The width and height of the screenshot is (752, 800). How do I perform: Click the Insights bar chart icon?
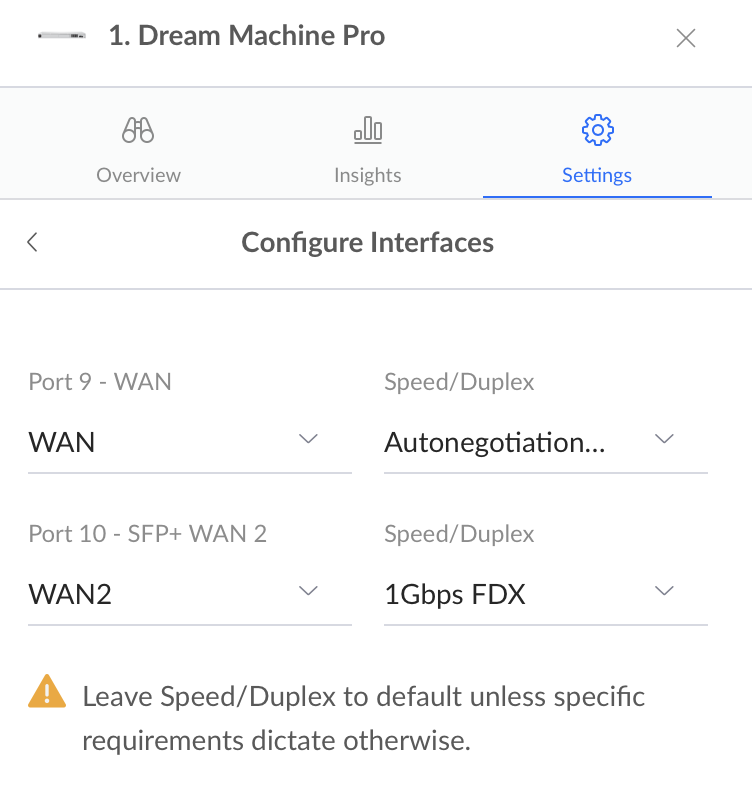pyautogui.click(x=368, y=130)
